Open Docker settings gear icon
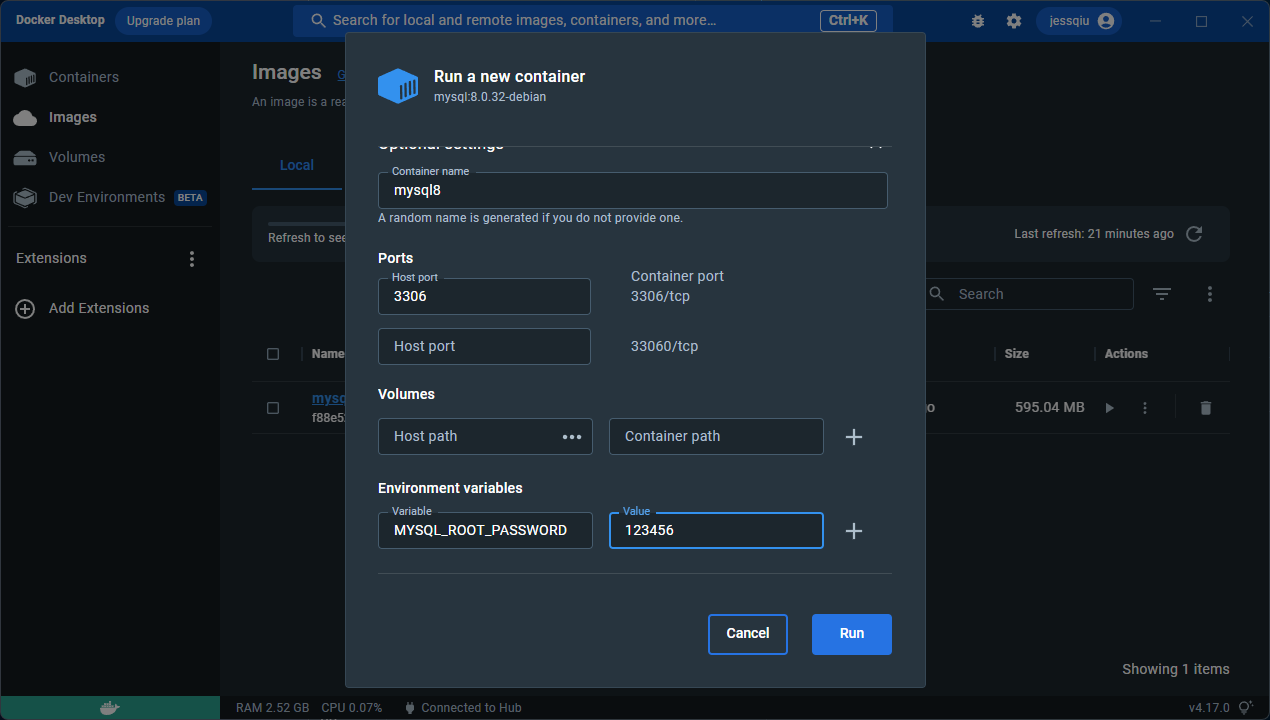Image resolution: width=1270 pixels, height=720 pixels. coord(1014,21)
